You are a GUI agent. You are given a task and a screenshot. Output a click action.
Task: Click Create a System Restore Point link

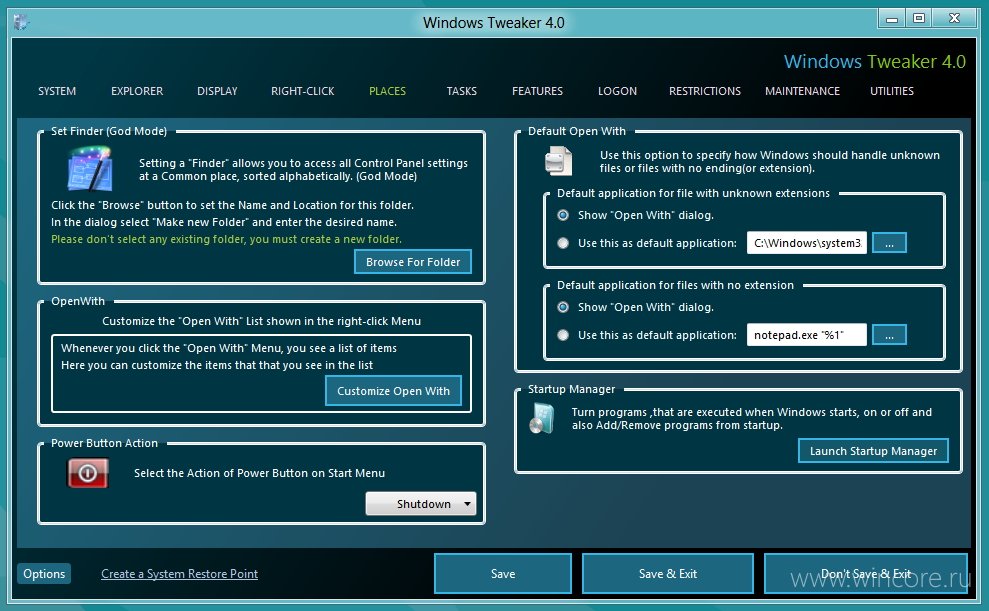click(180, 574)
